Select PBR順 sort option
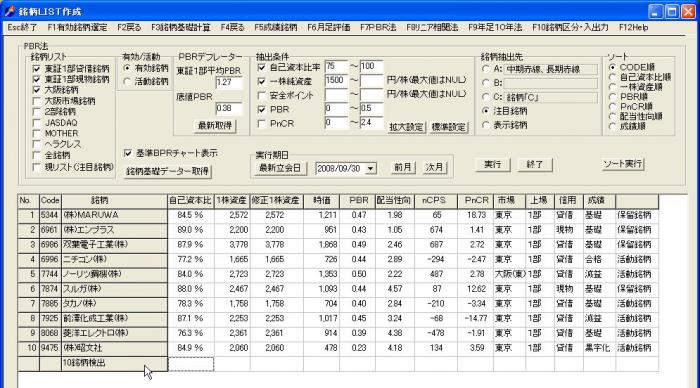This screenshot has width=700, height=388. coord(612,97)
